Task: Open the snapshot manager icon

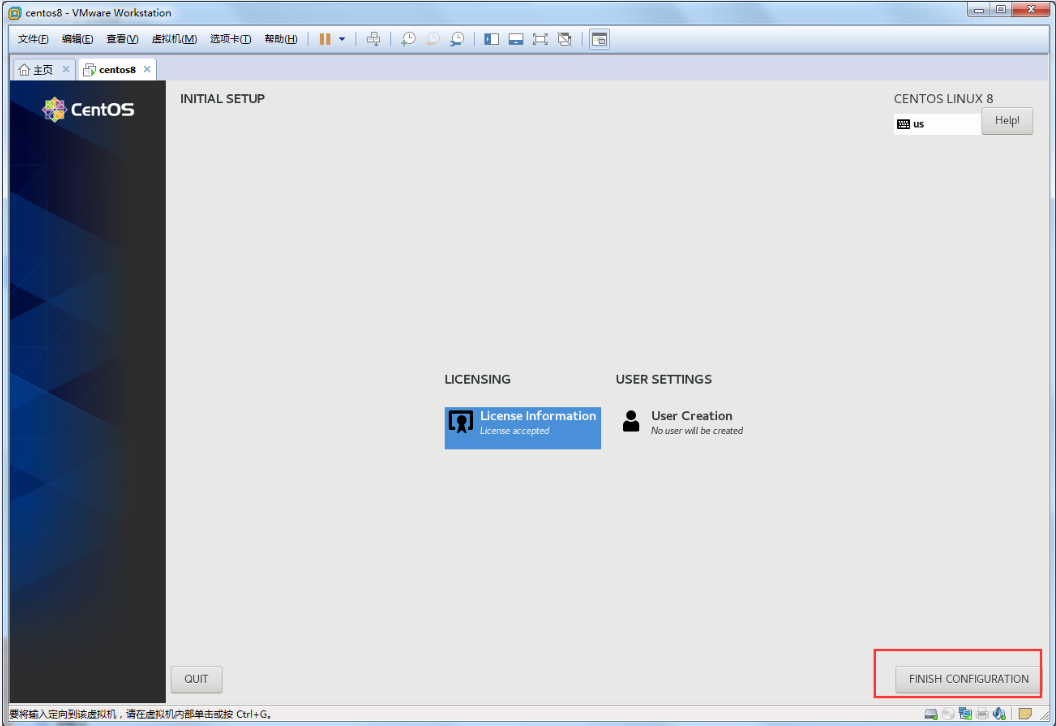Action: (x=457, y=39)
